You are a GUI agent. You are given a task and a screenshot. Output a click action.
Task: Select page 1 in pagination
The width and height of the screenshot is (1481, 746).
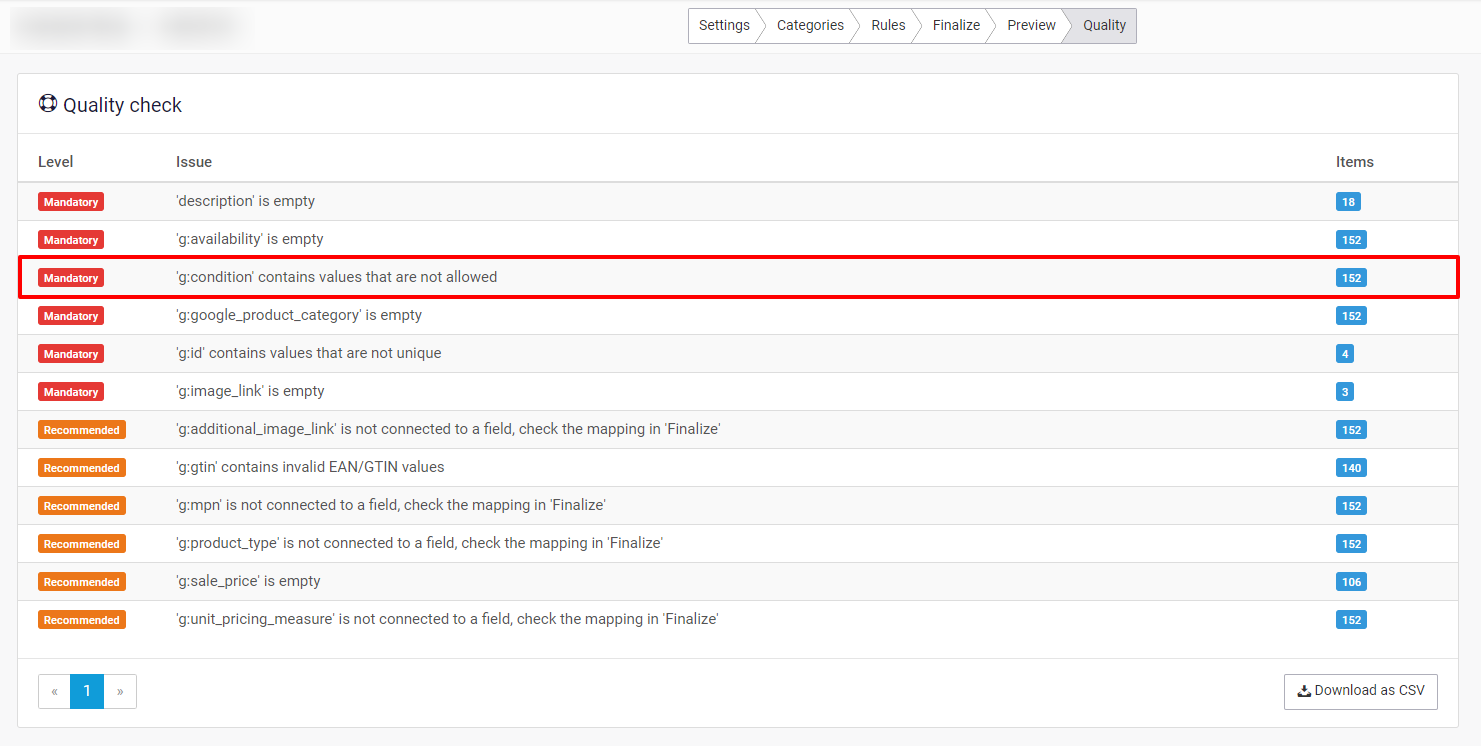87,691
